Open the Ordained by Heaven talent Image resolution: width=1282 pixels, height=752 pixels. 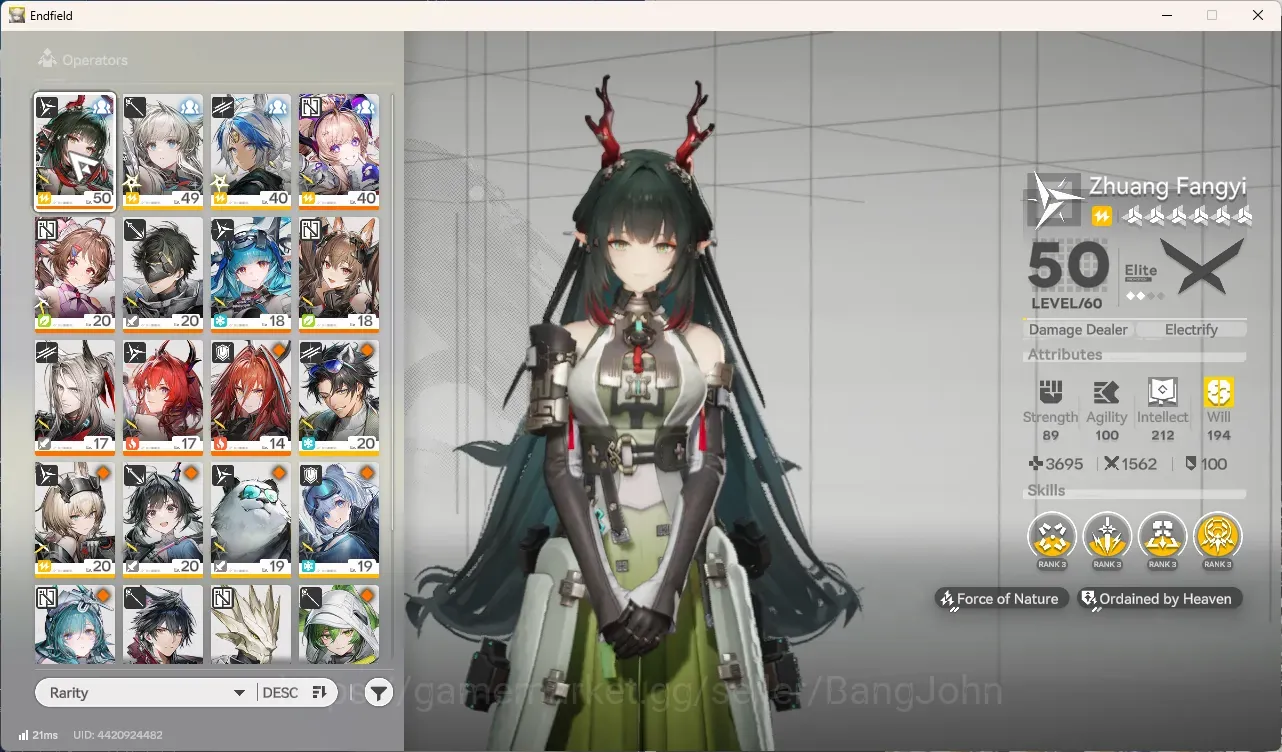click(x=1160, y=599)
